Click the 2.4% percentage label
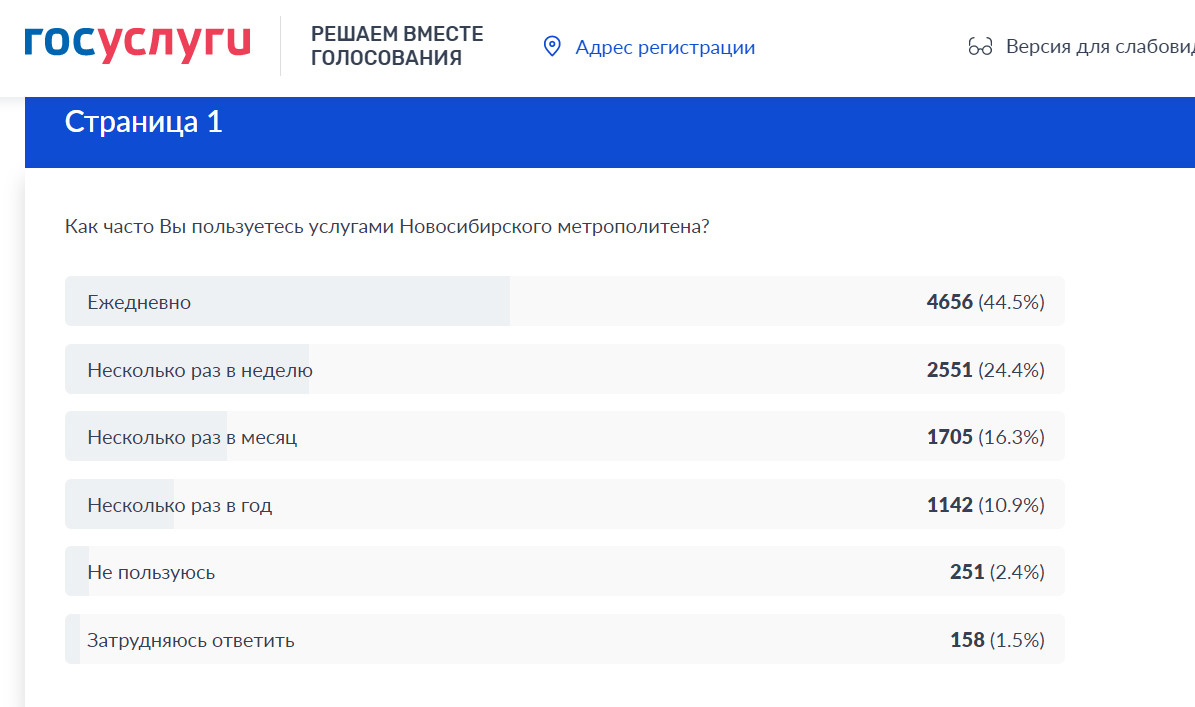The width and height of the screenshot is (1195, 707). click(1019, 572)
